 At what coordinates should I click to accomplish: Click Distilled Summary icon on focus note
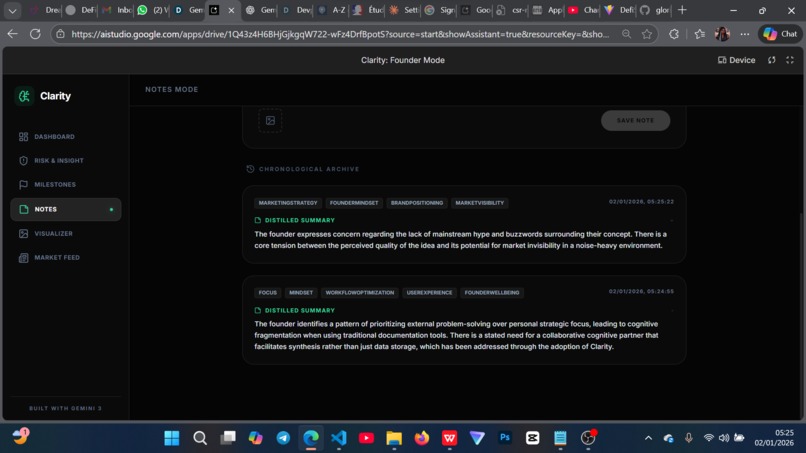pos(258,311)
